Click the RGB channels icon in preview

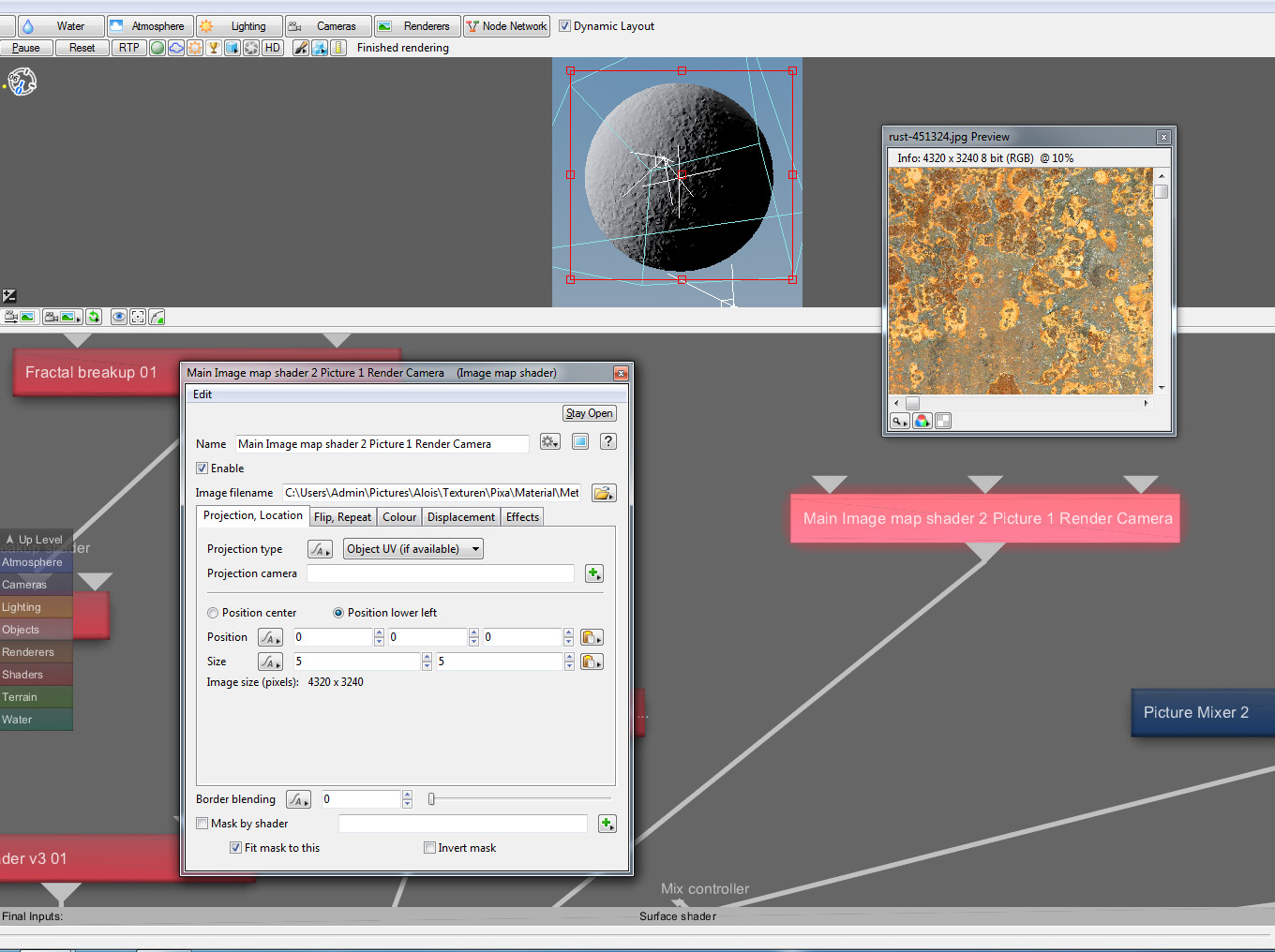922,421
